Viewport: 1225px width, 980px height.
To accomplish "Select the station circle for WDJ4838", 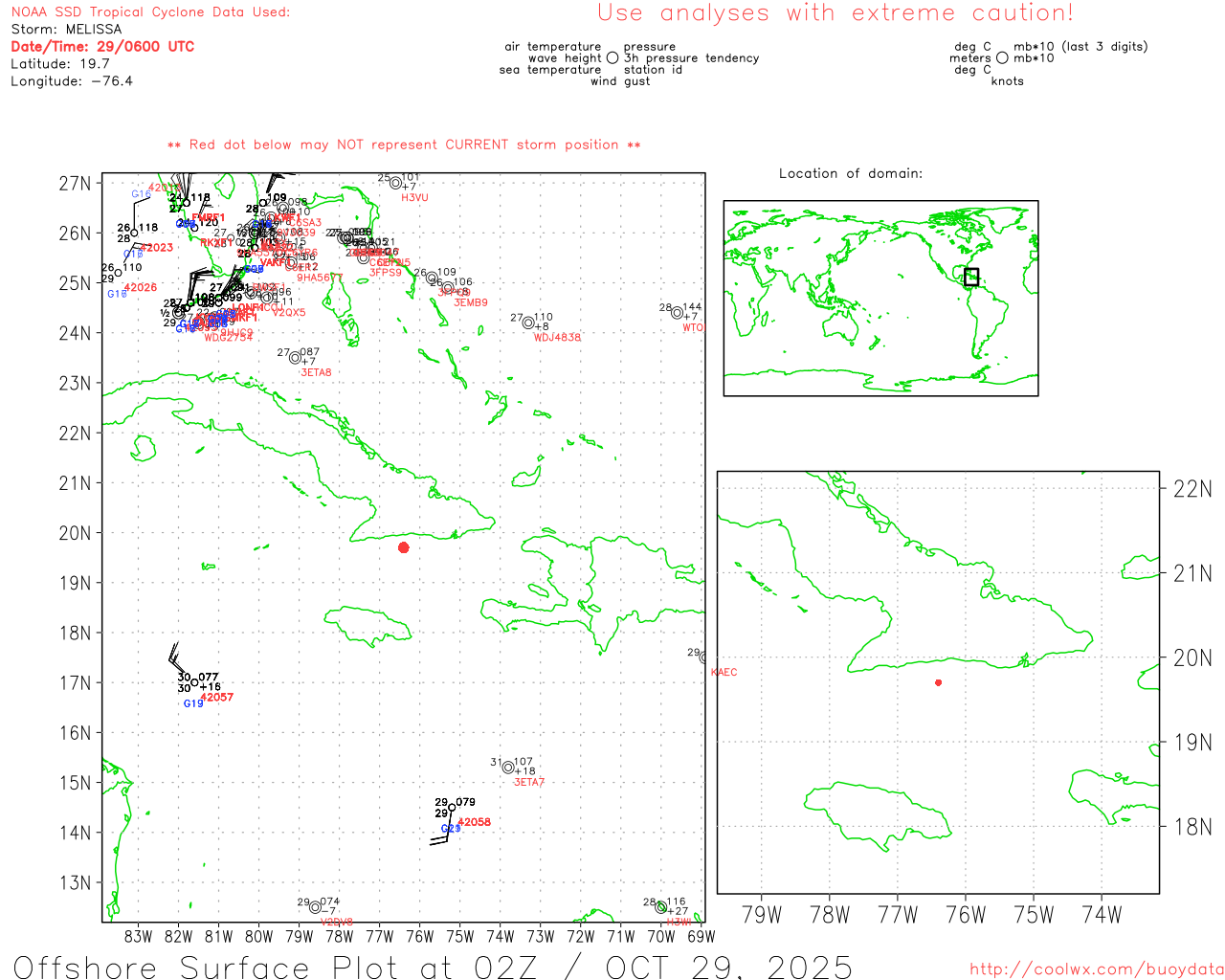I will [x=528, y=323].
